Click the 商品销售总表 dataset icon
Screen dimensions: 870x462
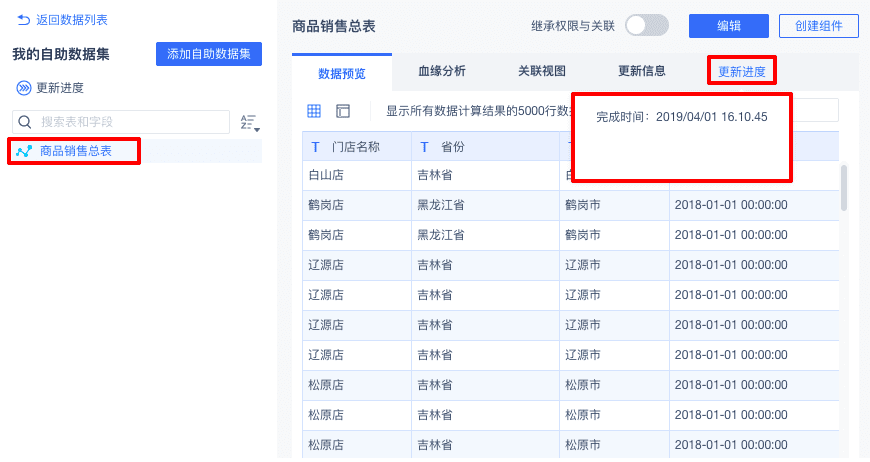pyautogui.click(x=24, y=152)
